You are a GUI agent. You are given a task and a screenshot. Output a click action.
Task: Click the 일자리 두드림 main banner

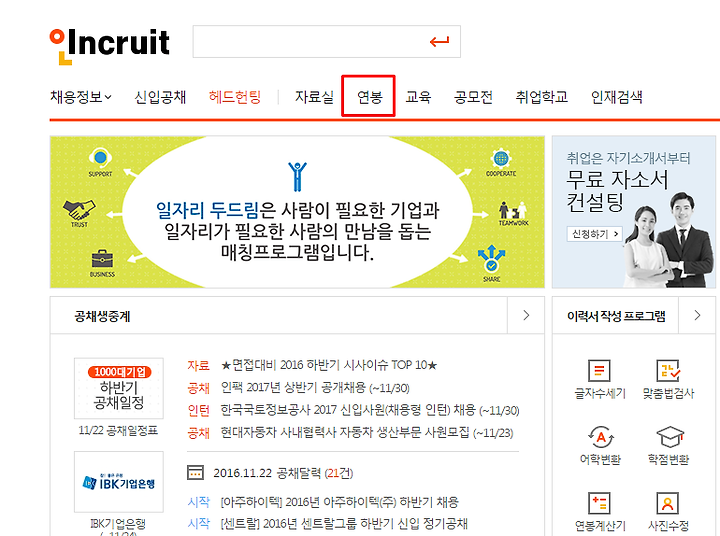tap(297, 212)
